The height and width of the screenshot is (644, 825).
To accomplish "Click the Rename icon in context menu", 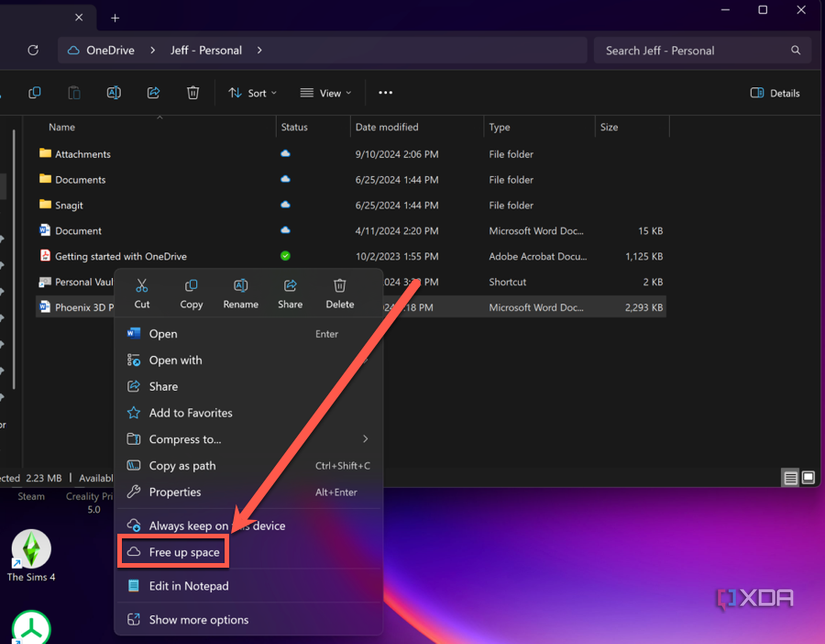I will click(x=240, y=287).
